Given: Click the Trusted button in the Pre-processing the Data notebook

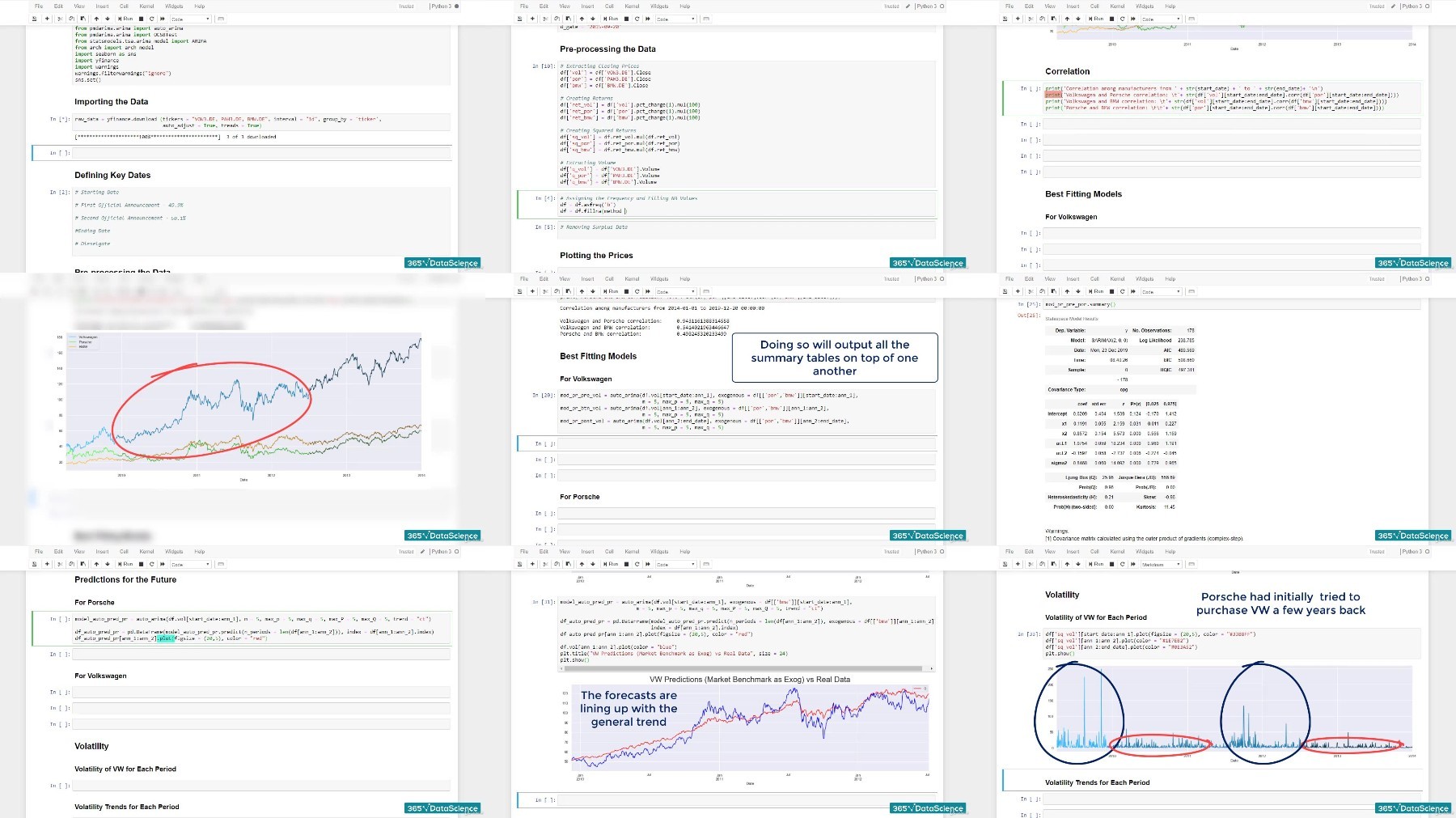Looking at the screenshot, I should (x=891, y=6).
